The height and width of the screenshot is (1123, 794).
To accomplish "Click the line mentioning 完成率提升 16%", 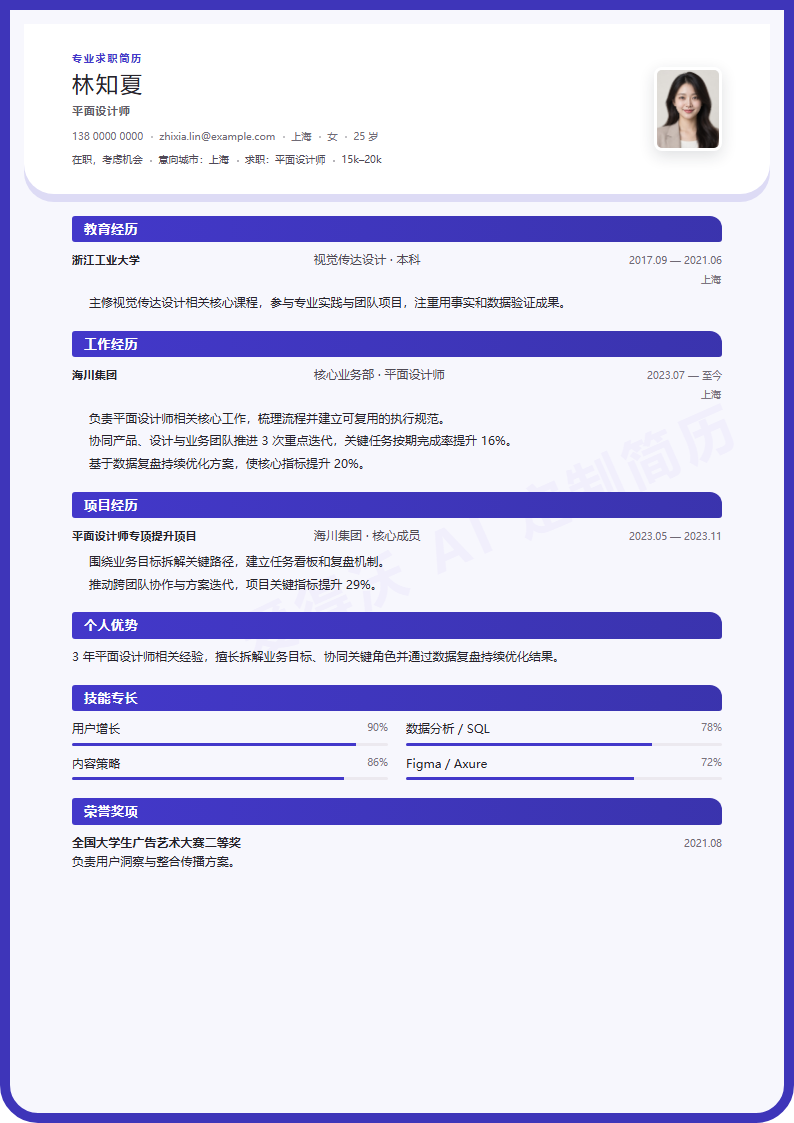I will (x=301, y=441).
